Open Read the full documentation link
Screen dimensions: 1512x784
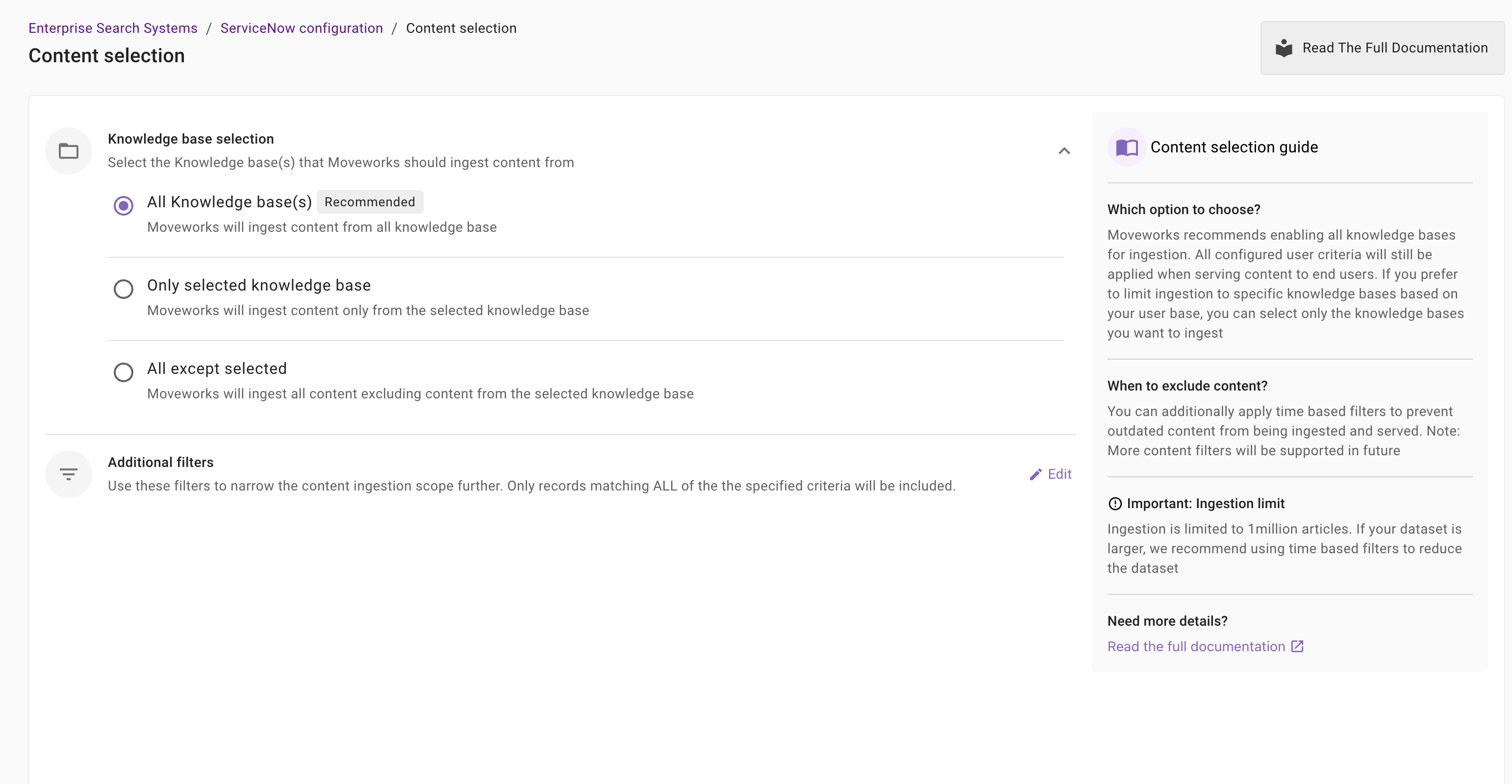(x=1196, y=646)
